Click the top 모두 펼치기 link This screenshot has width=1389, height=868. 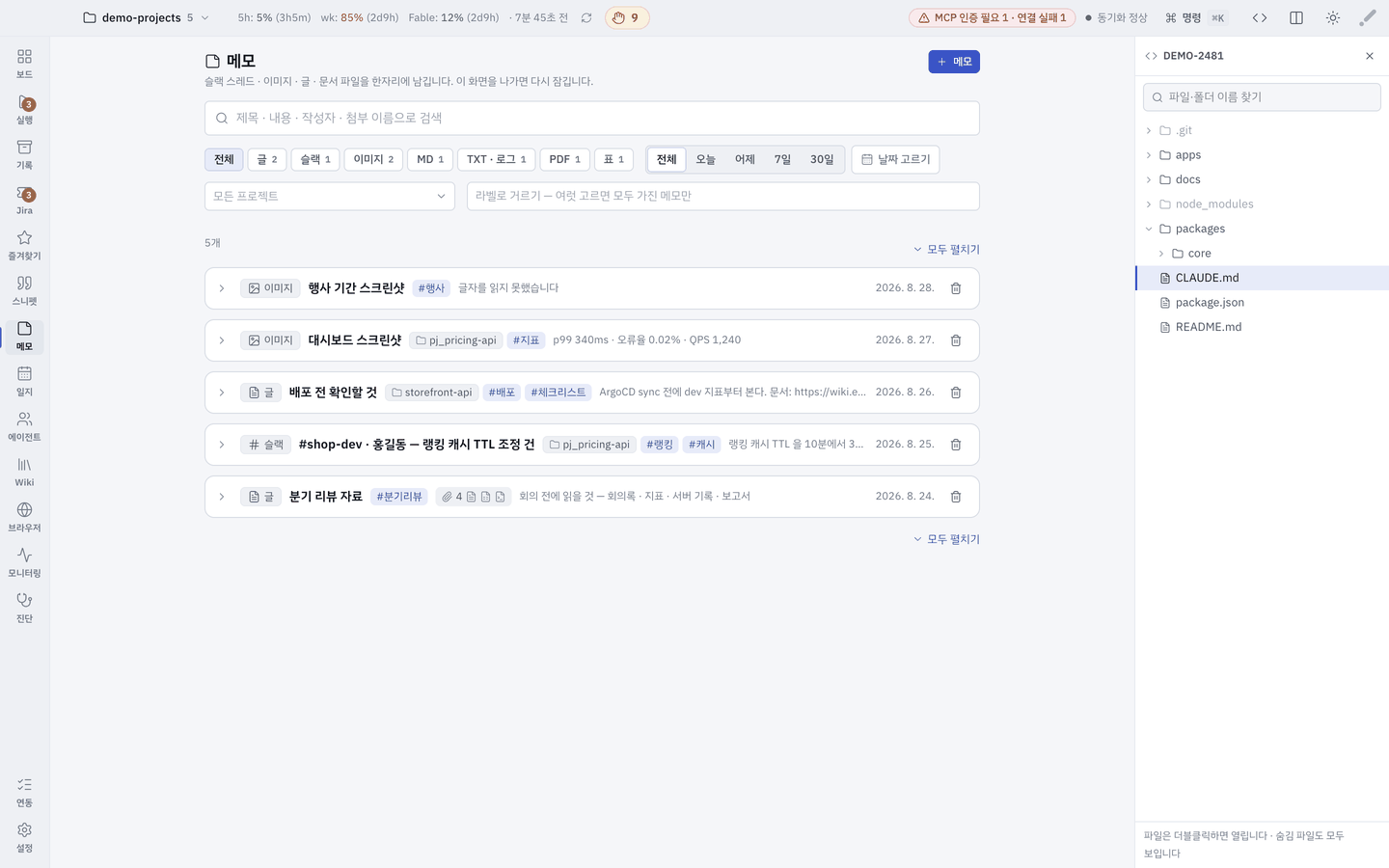pos(946,250)
